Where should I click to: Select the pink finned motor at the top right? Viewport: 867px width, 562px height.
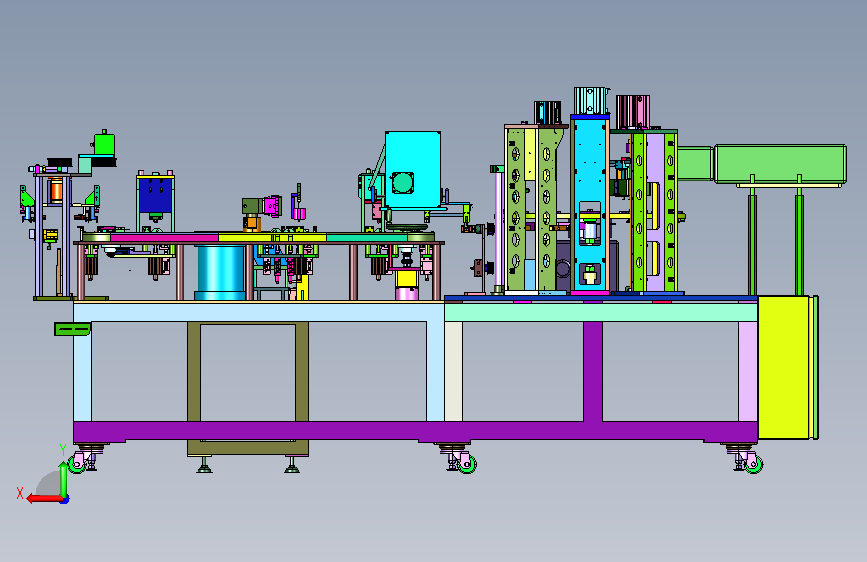pyautogui.click(x=633, y=112)
